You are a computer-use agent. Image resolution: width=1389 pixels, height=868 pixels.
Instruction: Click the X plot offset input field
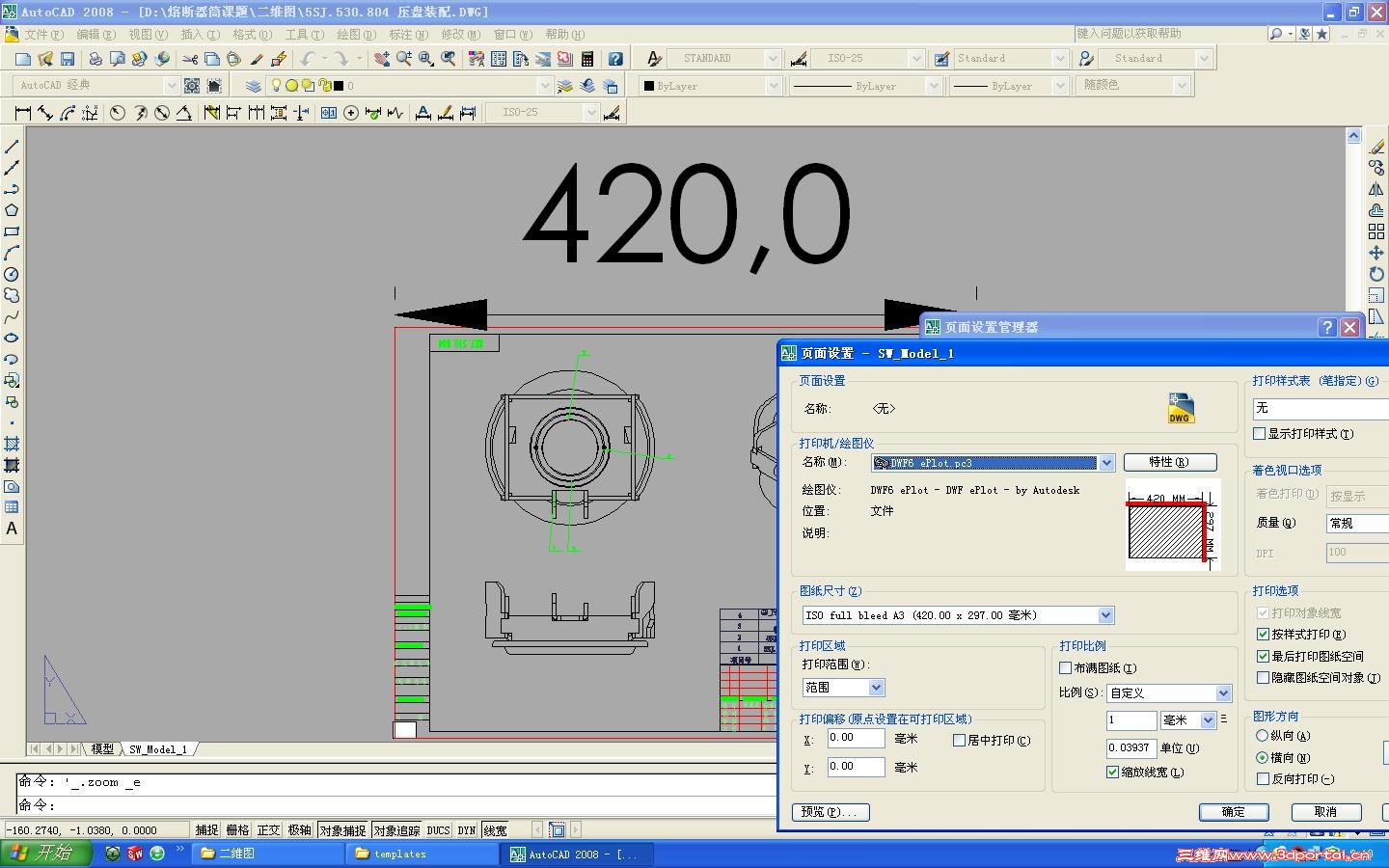point(856,738)
